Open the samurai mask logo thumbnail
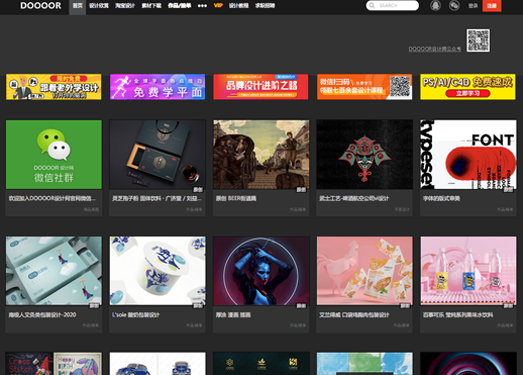The height and width of the screenshot is (375, 523). (365, 154)
